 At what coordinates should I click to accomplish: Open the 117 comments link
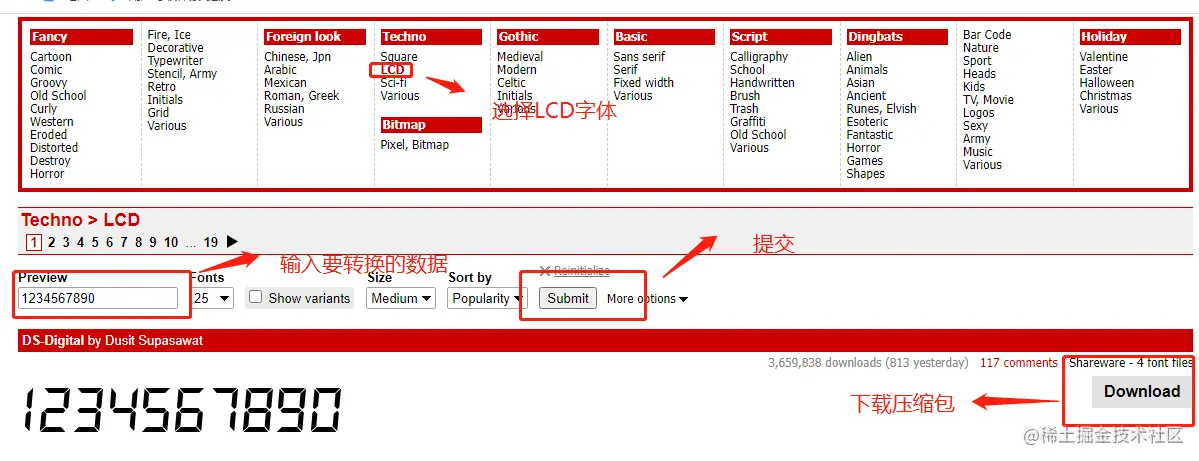pos(1019,362)
